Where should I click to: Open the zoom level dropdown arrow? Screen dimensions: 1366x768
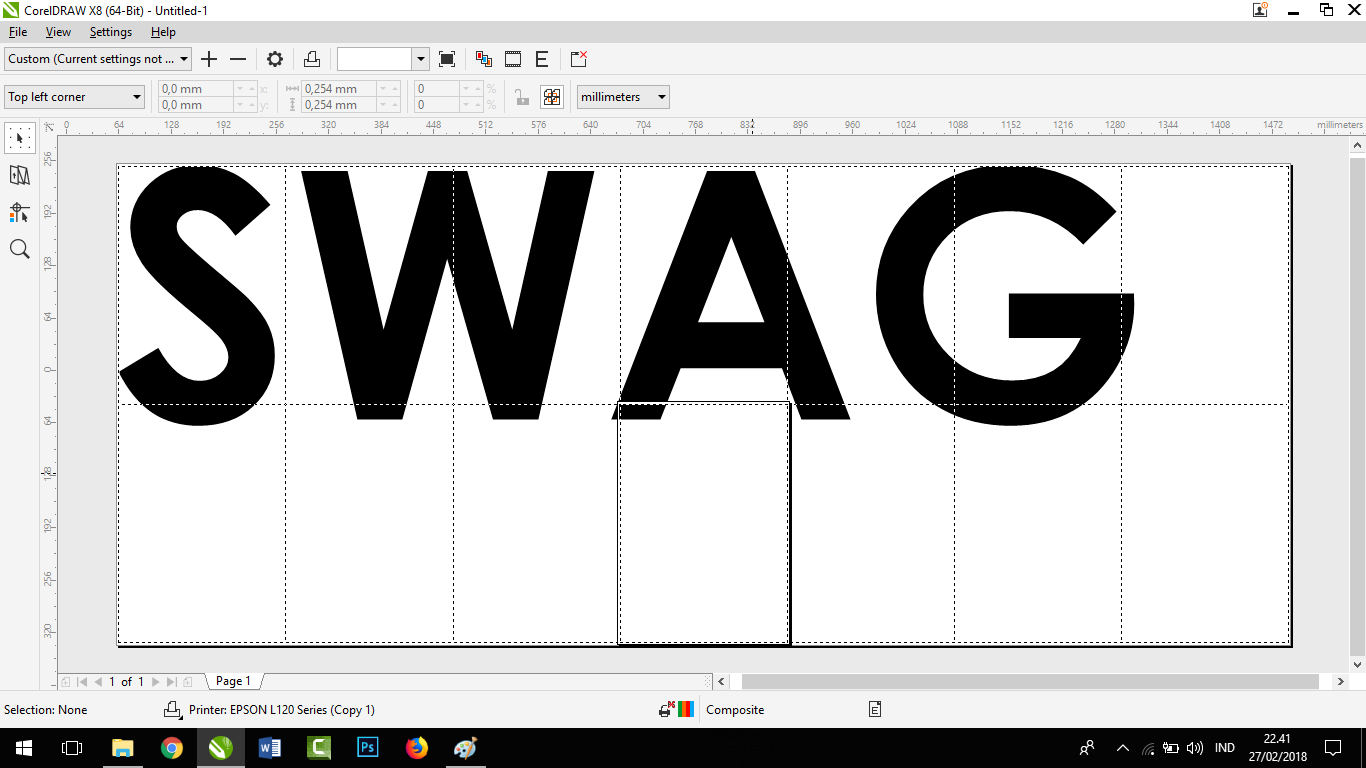pyautogui.click(x=421, y=59)
